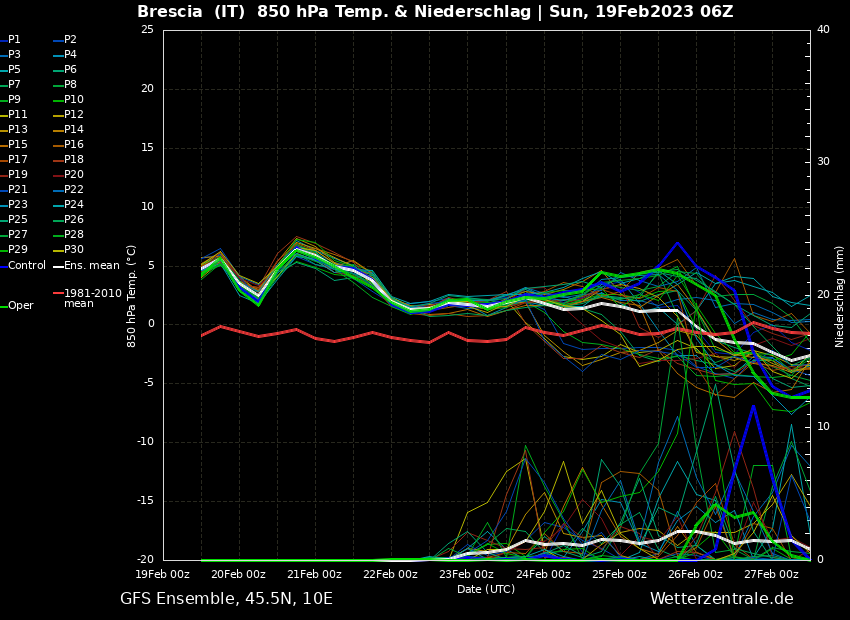The width and height of the screenshot is (850, 620).
Task: Click the P29 legend entry
Action: [17, 249]
